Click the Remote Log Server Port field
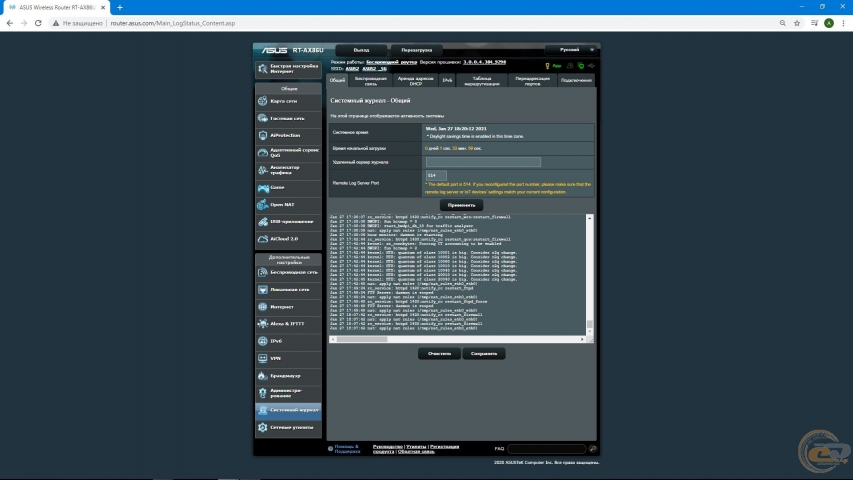Image resolution: width=853 pixels, height=480 pixels. tap(436, 175)
